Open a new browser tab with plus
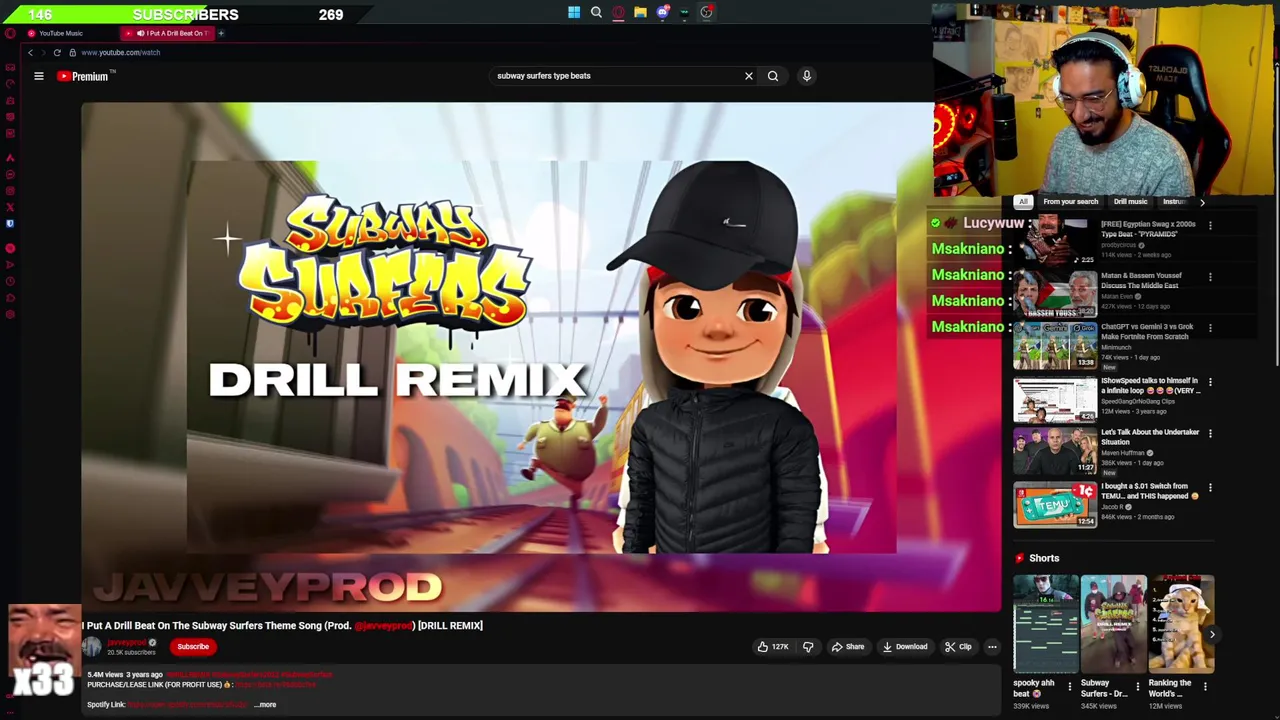 point(221,33)
